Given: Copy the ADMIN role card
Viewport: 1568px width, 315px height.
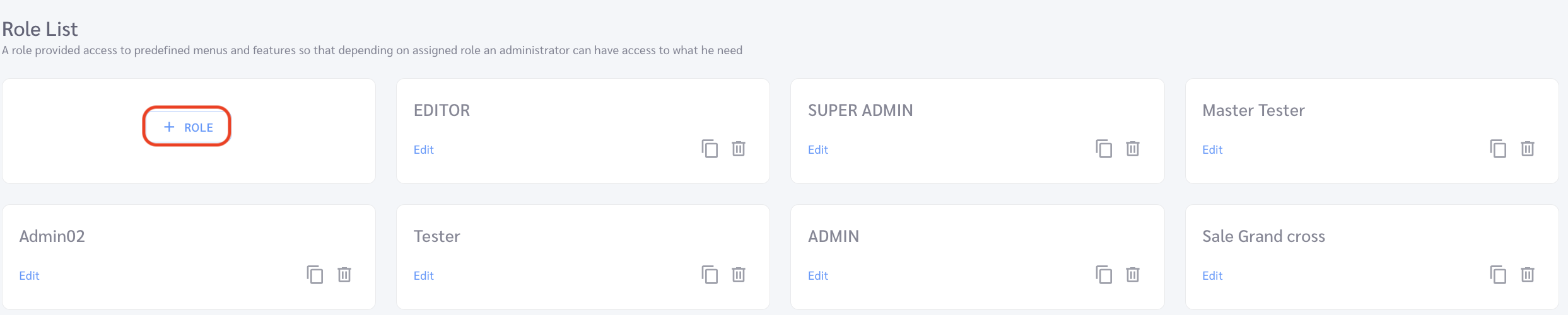Looking at the screenshot, I should pos(1104,275).
